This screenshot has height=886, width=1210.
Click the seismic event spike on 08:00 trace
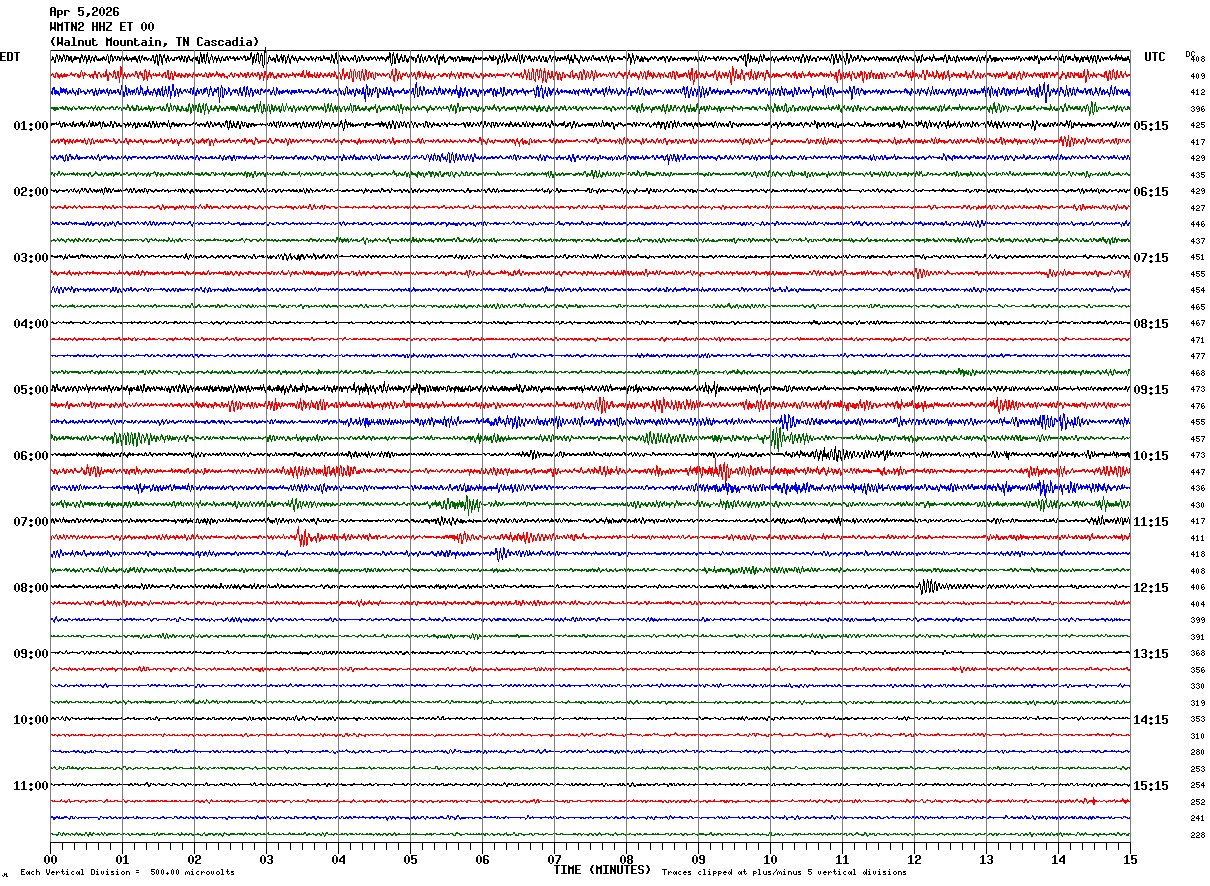coord(926,586)
